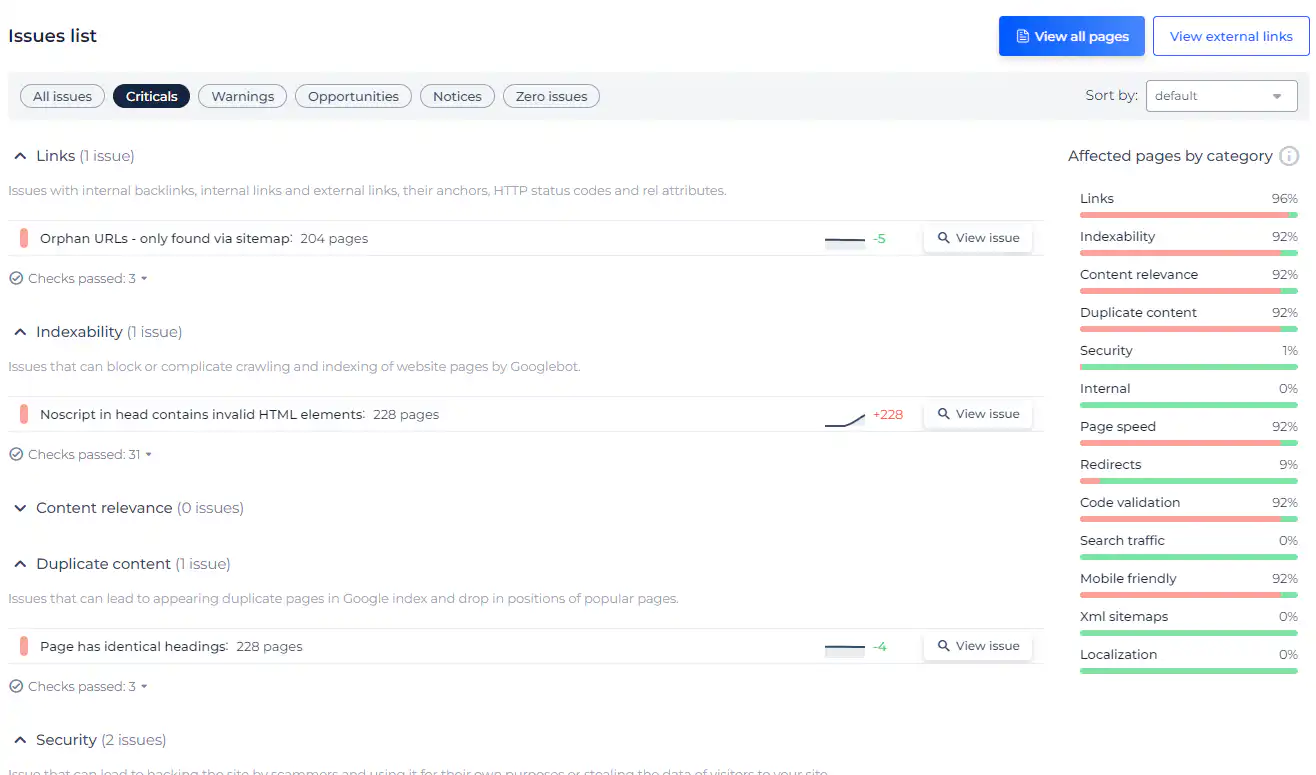Click the trend sparkline for Noscript in head issue
Viewport: 1316px width, 775px height.
click(x=845, y=415)
